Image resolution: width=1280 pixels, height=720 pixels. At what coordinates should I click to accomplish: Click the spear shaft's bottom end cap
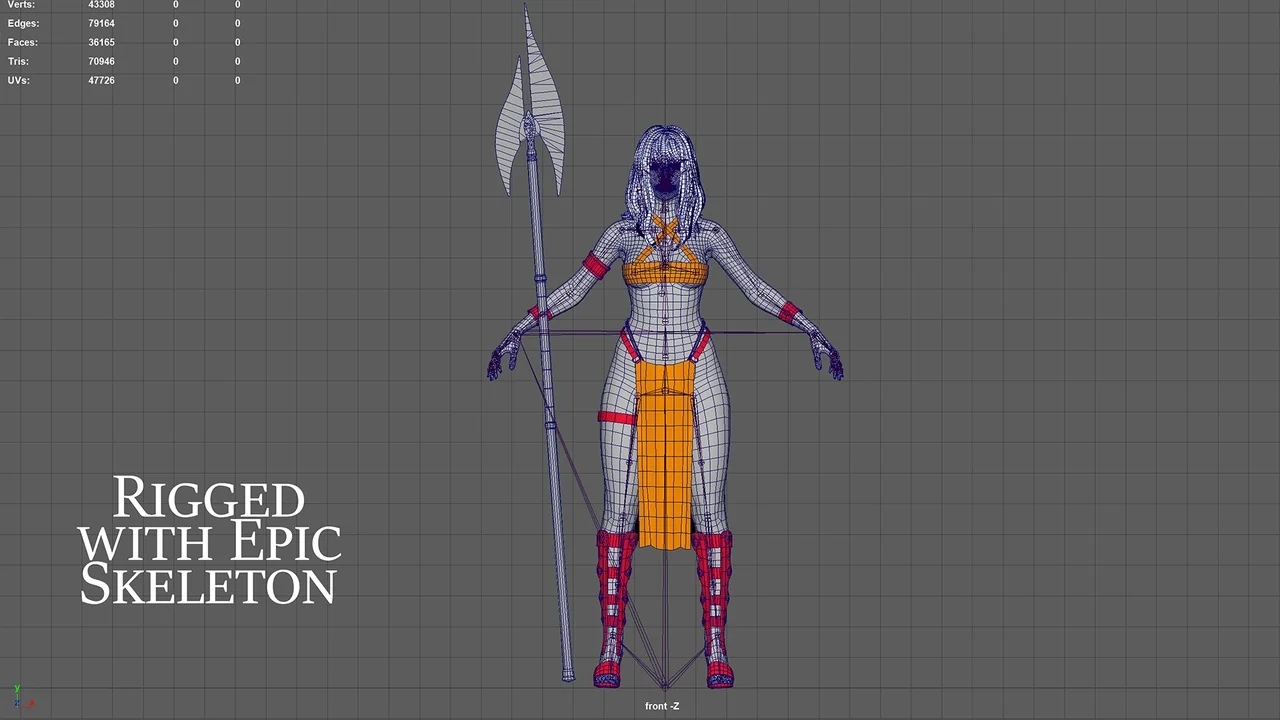click(x=568, y=674)
